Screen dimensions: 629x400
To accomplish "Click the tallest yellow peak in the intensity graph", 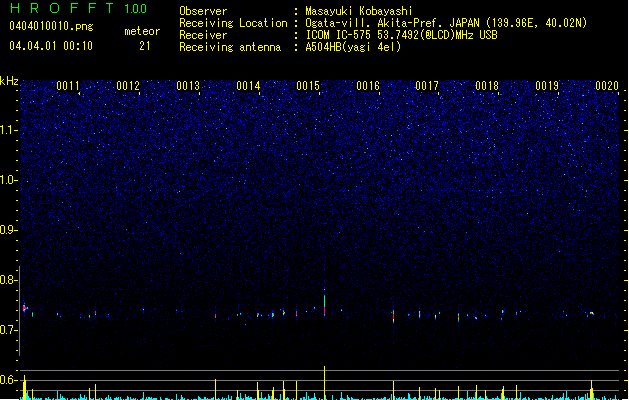I will (325, 383).
